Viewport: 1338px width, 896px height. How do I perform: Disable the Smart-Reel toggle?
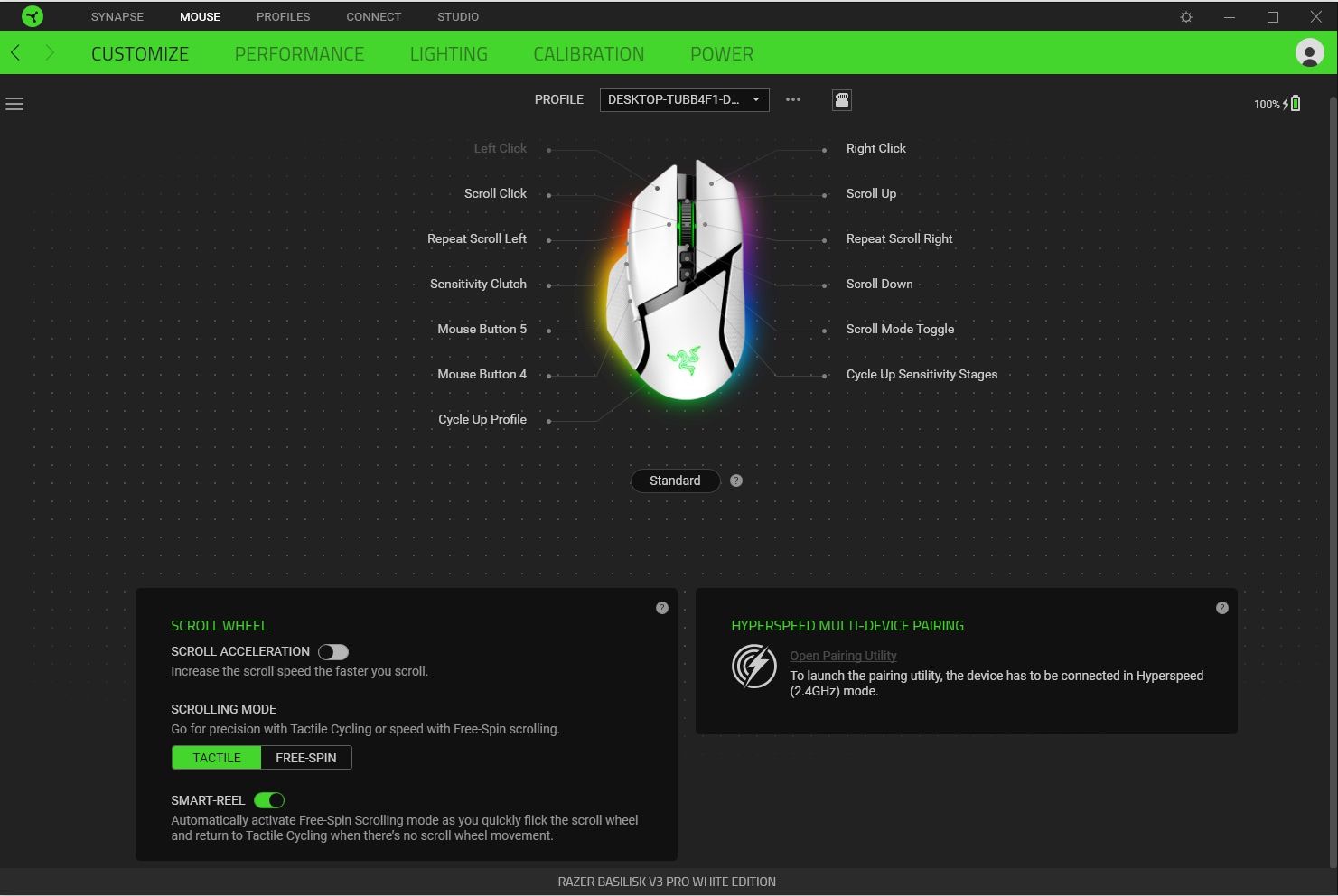269,800
